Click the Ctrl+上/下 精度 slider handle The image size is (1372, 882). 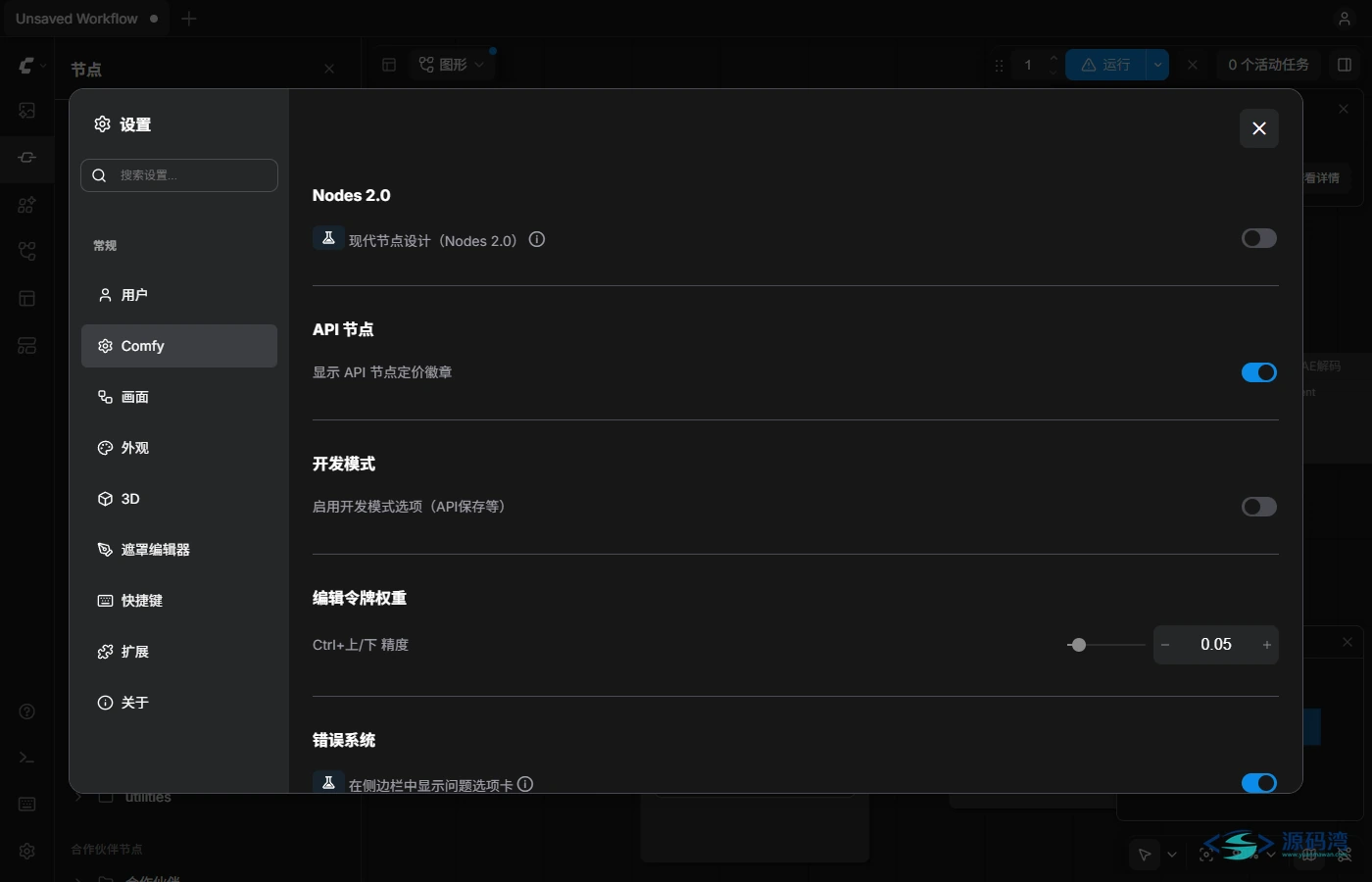pos(1079,645)
